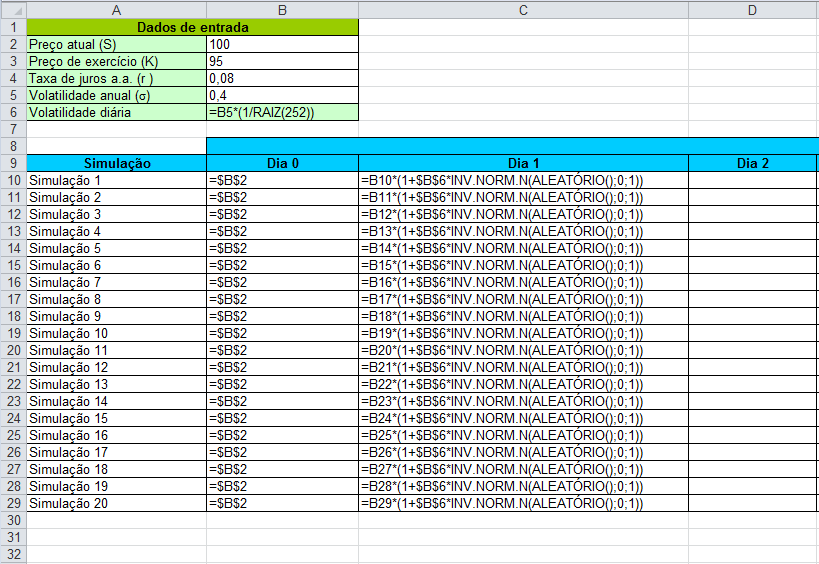Select the =$B$2 cell in Simulação 15 row

pyautogui.click(x=283, y=418)
